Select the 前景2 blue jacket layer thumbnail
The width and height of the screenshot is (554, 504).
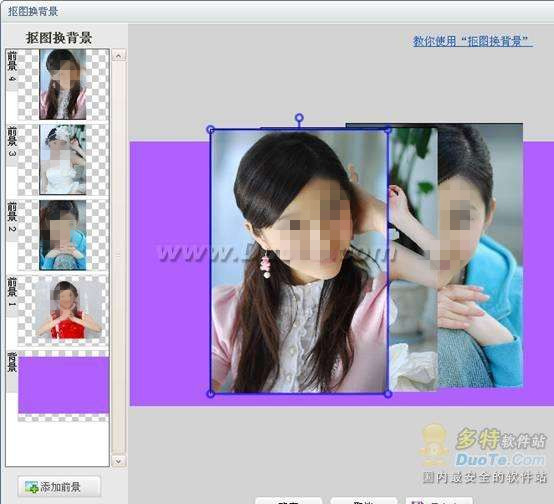[63, 235]
